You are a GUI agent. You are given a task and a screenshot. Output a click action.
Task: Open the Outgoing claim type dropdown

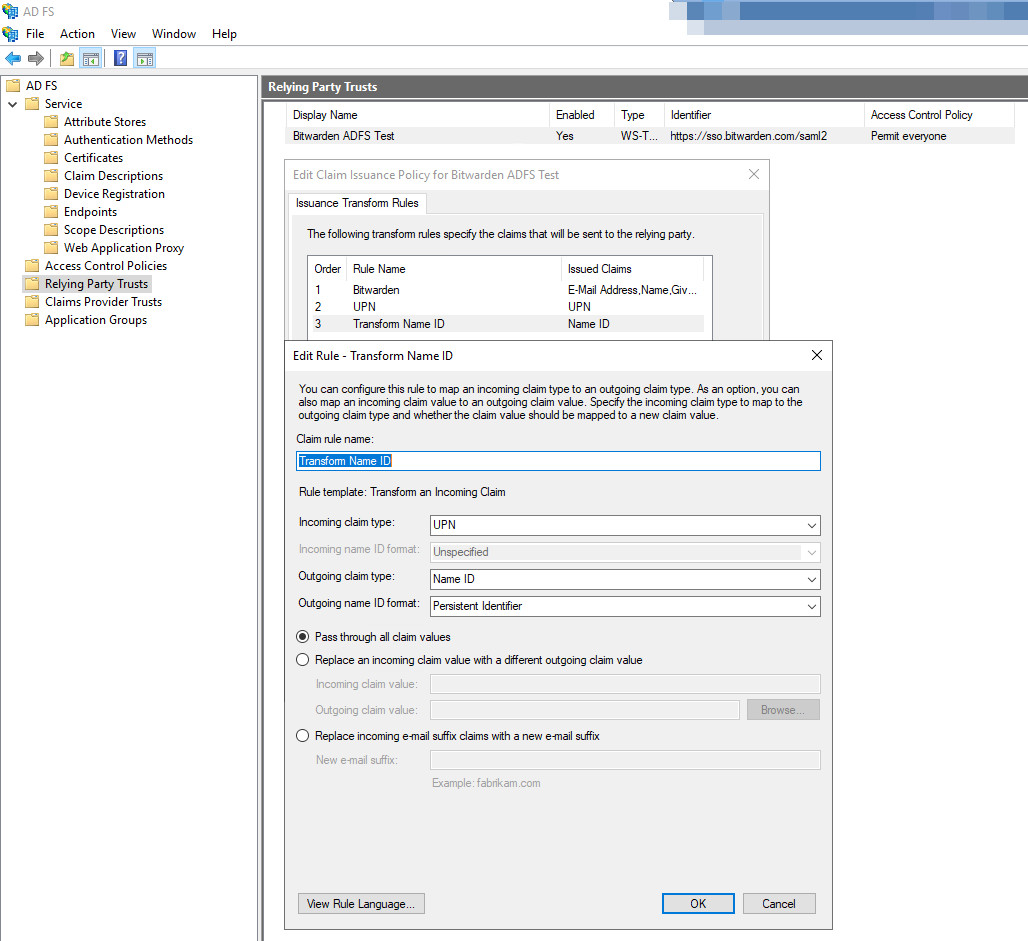(811, 579)
